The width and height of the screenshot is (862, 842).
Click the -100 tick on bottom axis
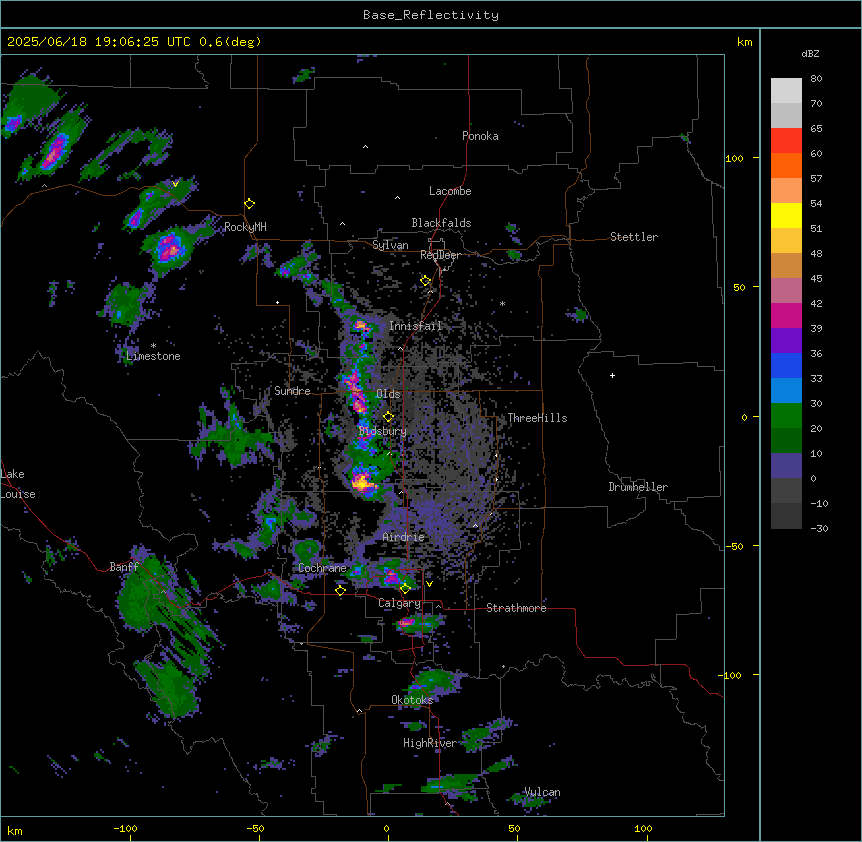pyautogui.click(x=125, y=828)
